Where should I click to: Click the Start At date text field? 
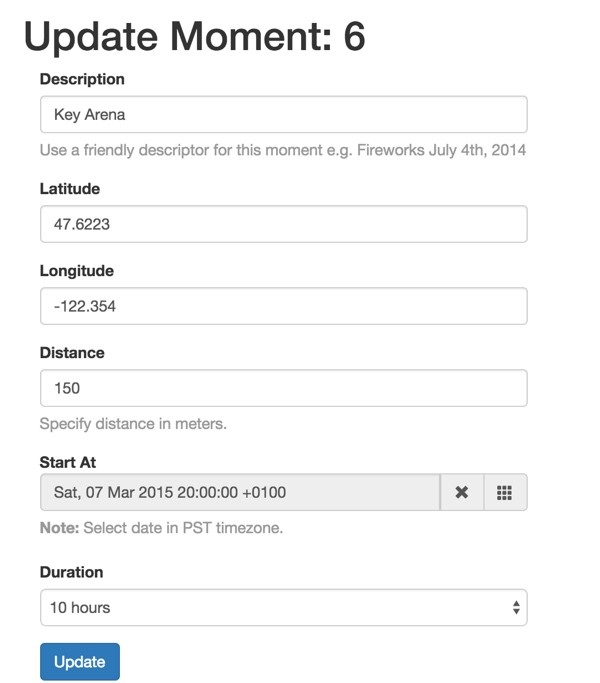coord(240,492)
